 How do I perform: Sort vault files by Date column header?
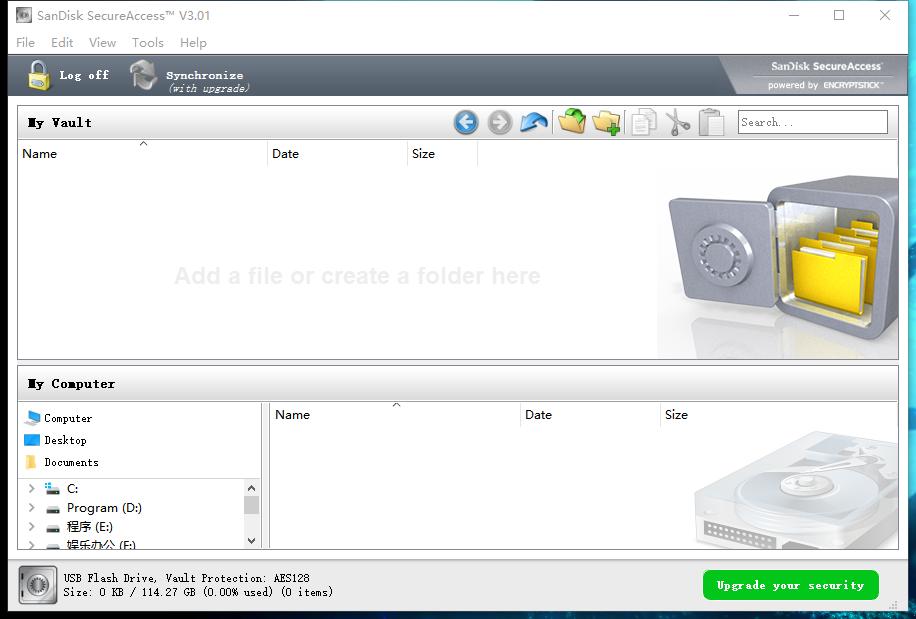tap(286, 154)
